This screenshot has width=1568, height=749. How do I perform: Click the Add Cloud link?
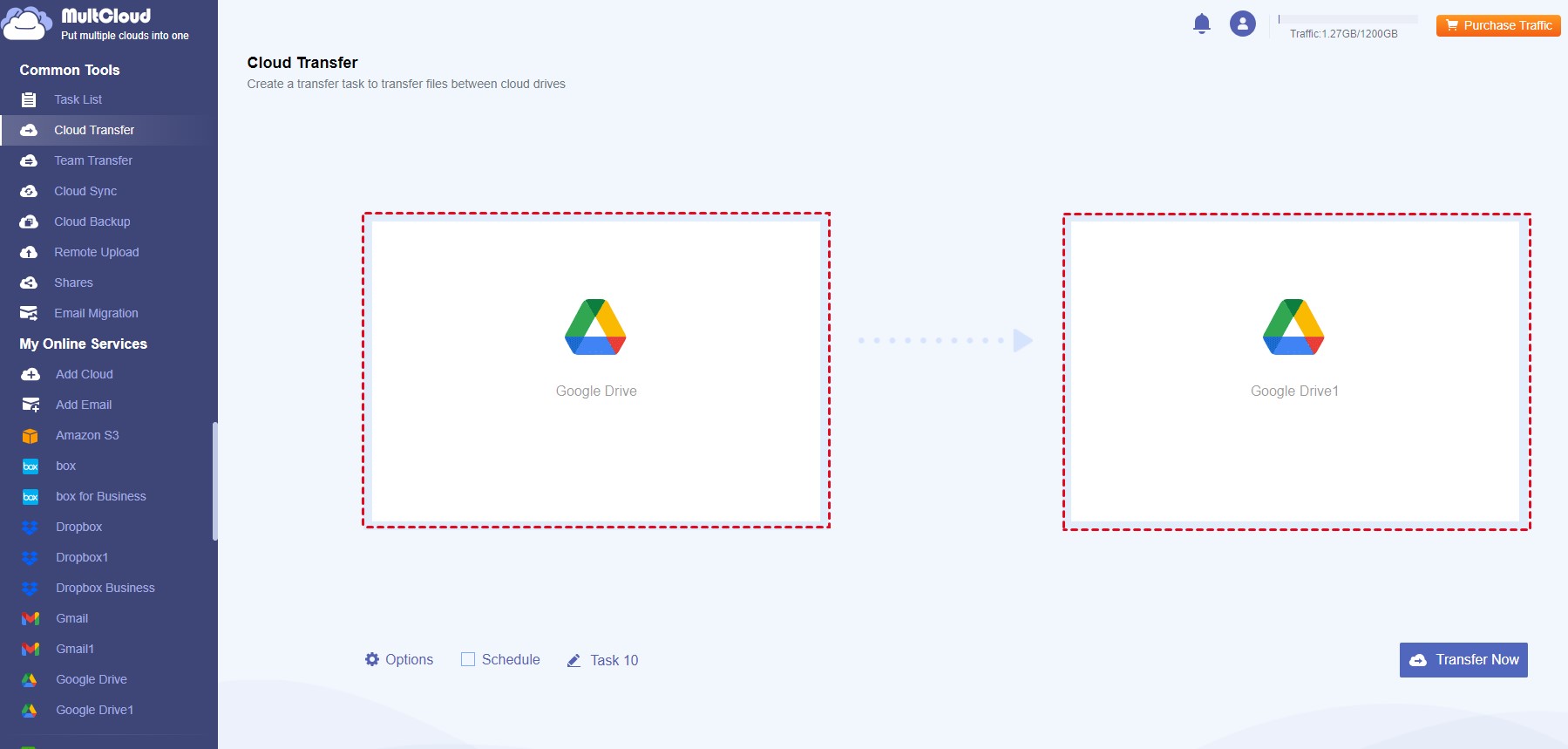click(x=85, y=374)
